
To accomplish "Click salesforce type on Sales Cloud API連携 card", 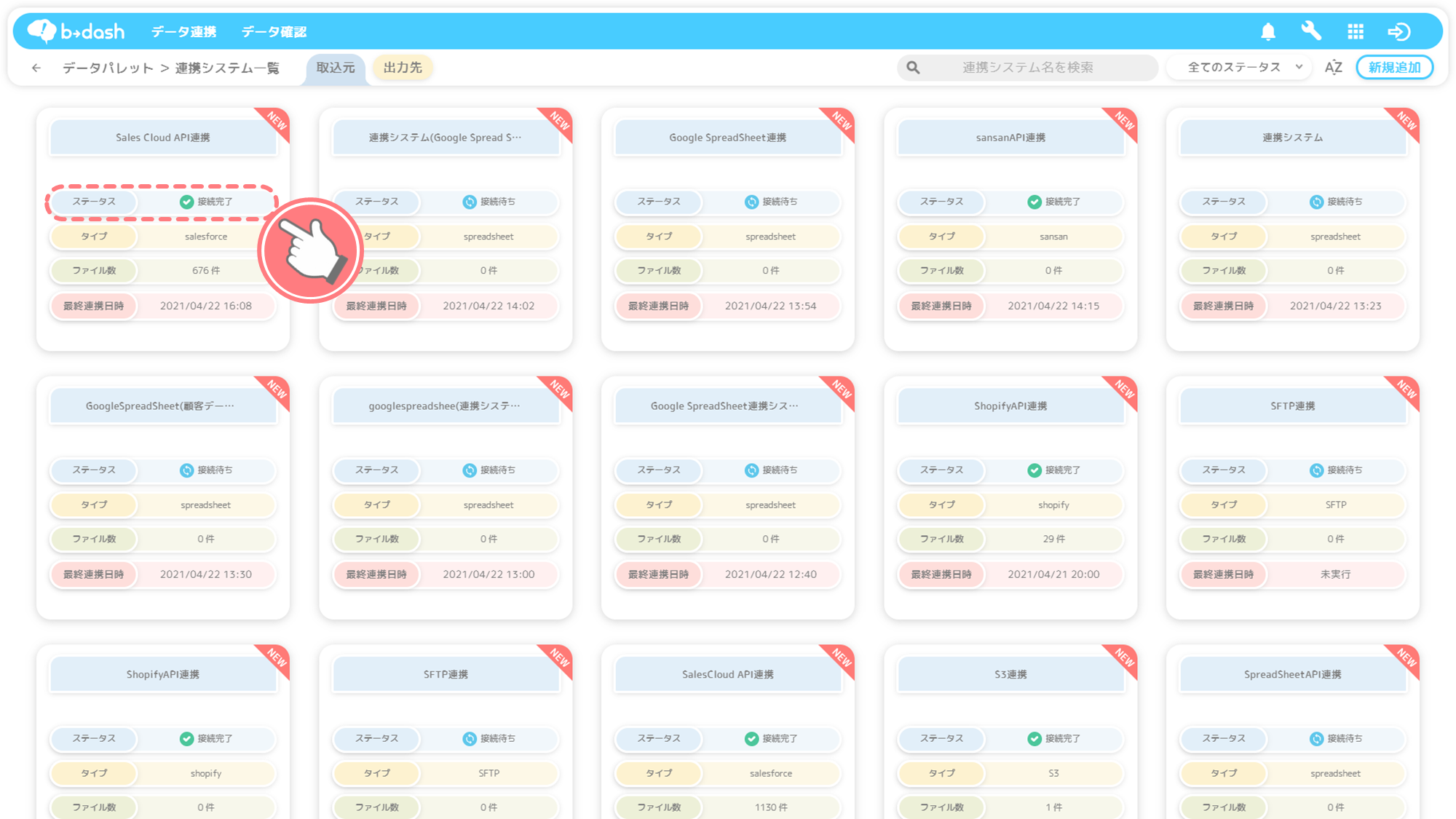I will point(206,237).
